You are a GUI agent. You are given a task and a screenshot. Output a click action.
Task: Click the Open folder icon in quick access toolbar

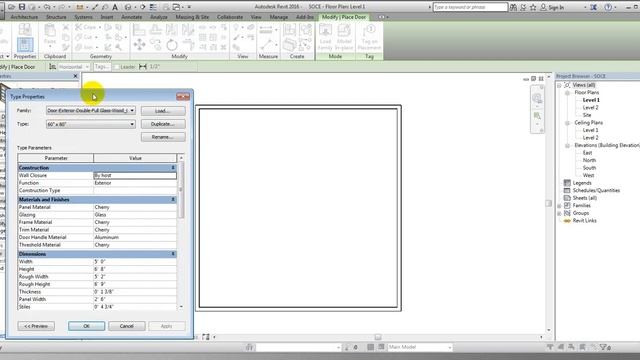(x=11, y=7)
